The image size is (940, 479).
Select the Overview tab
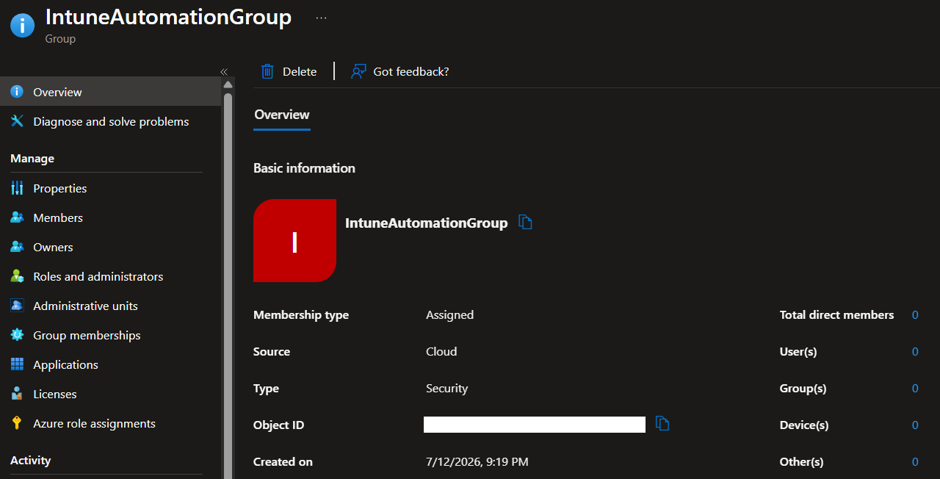pyautogui.click(x=282, y=115)
